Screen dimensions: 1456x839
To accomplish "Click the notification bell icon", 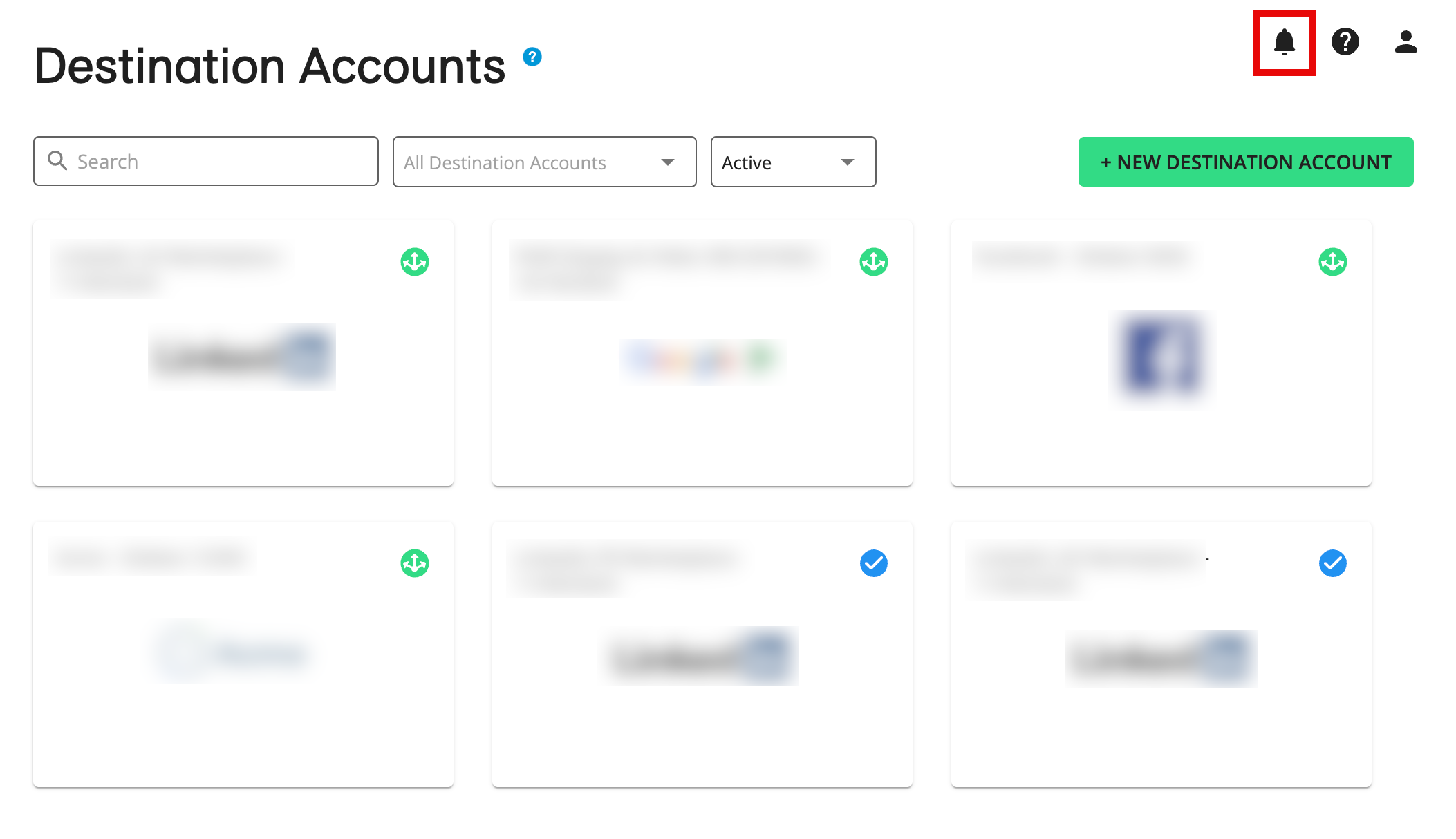I will point(1285,41).
